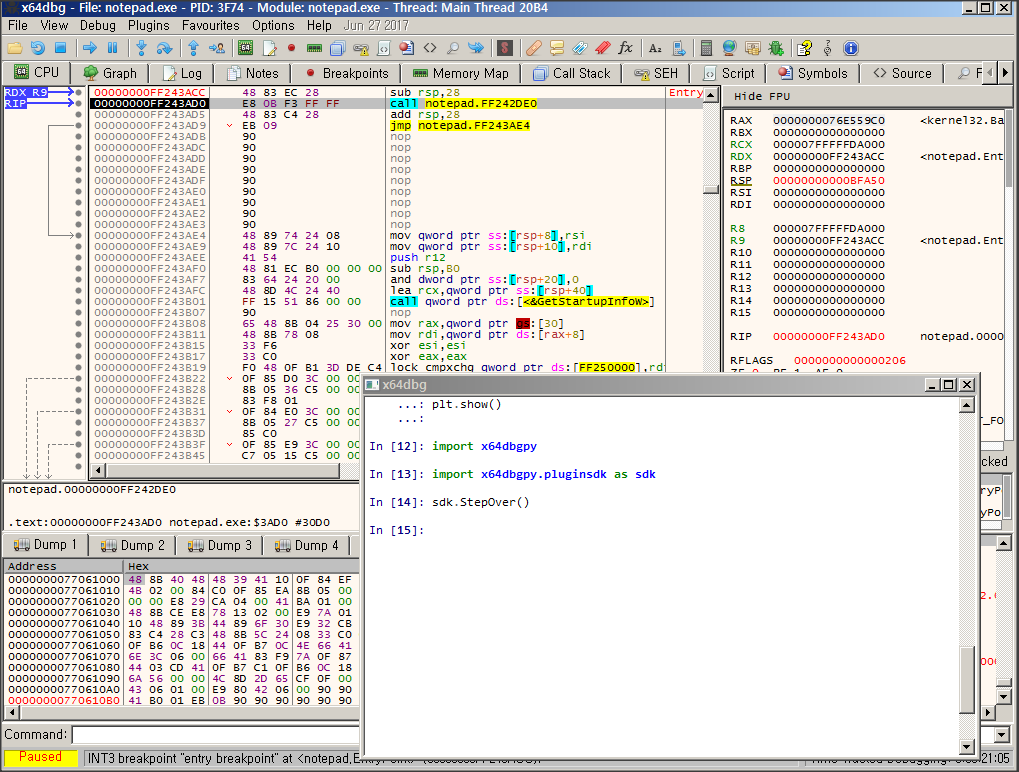Open bookmarks via red tags toolbar icon
Screen dimensions: 1019x772
coord(602,48)
